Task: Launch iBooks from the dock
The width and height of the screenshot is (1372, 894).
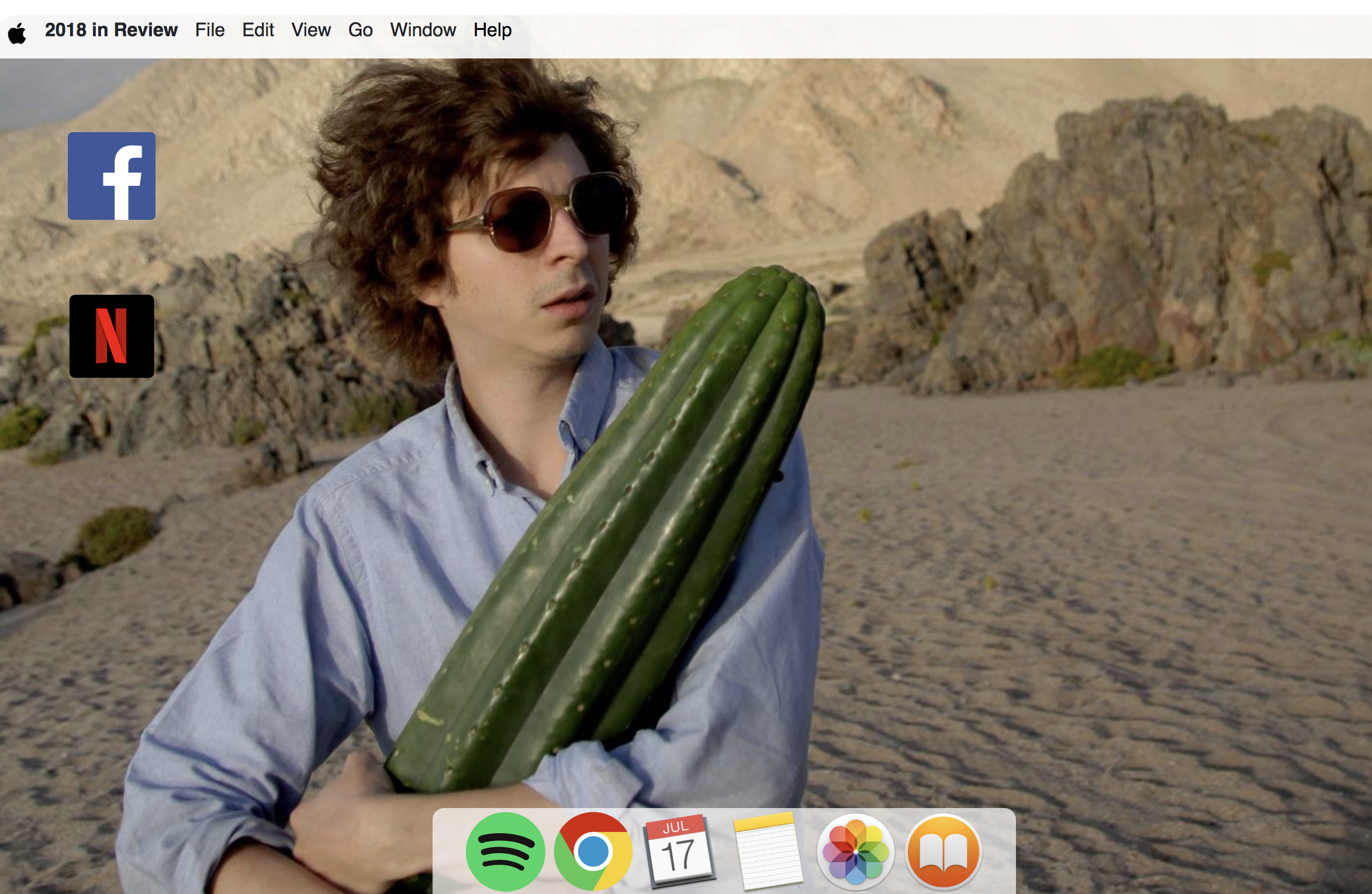Action: coord(943,851)
